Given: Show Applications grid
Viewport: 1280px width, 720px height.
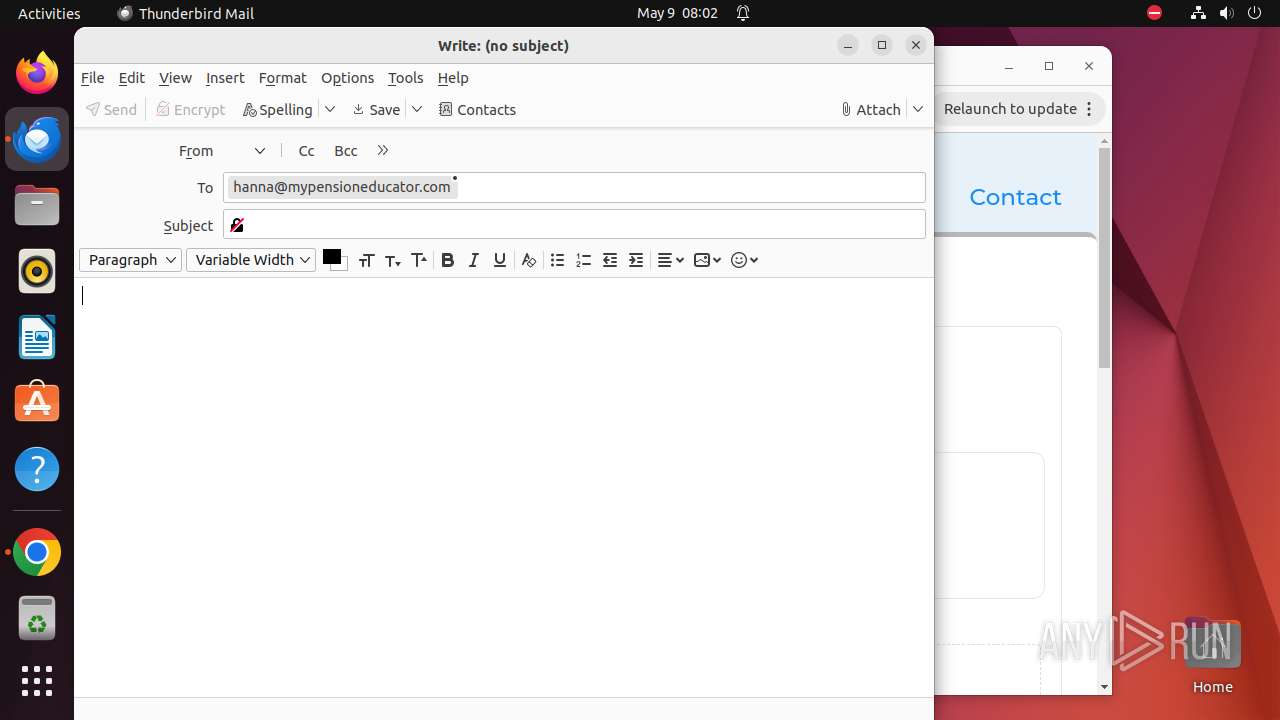Looking at the screenshot, I should [37, 681].
